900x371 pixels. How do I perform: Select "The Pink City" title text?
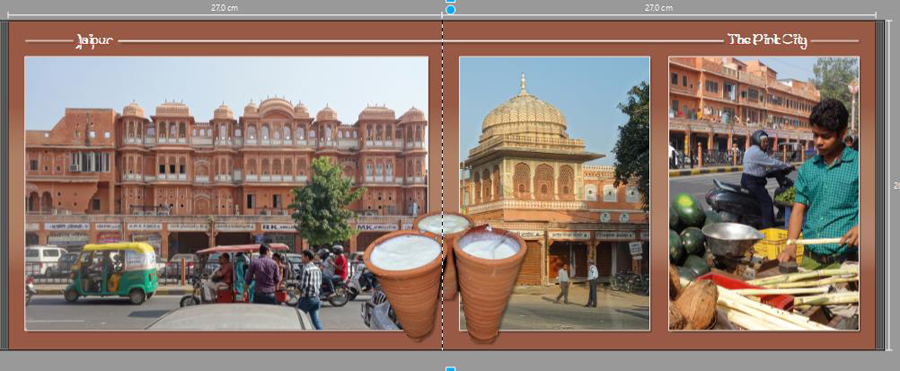point(767,40)
